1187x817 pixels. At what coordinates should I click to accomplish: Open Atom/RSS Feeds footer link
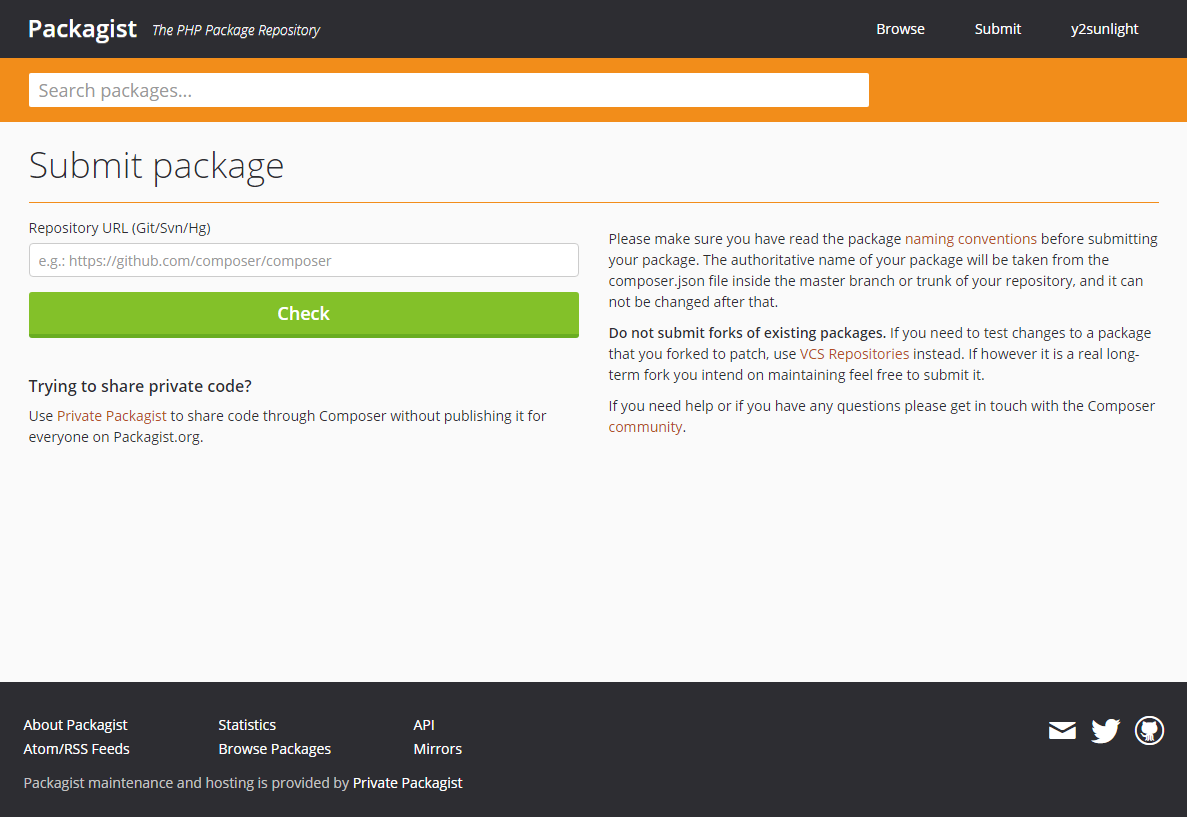point(76,749)
